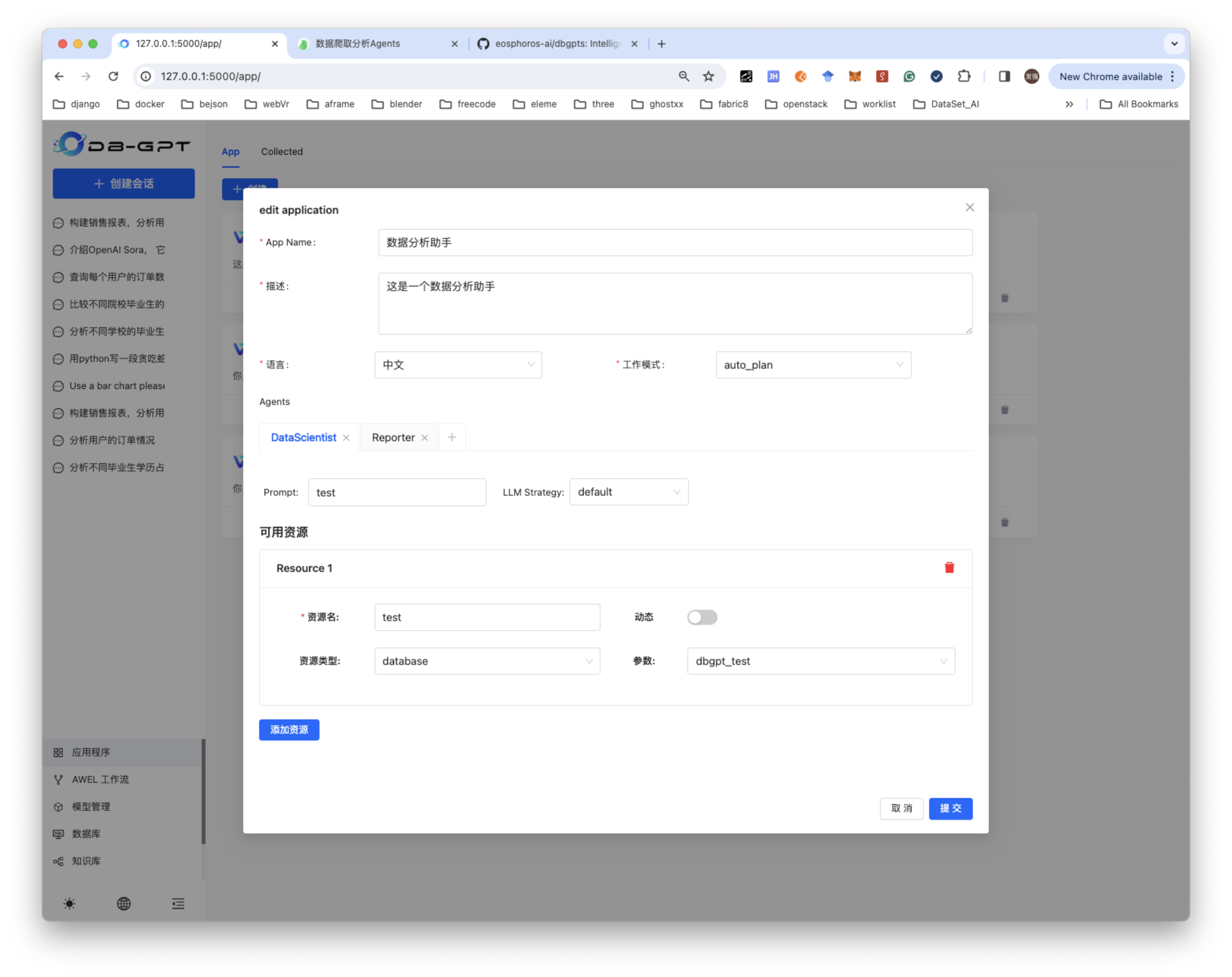This screenshot has width=1232, height=977.
Task: Switch to the Collected tab
Action: pos(282,151)
